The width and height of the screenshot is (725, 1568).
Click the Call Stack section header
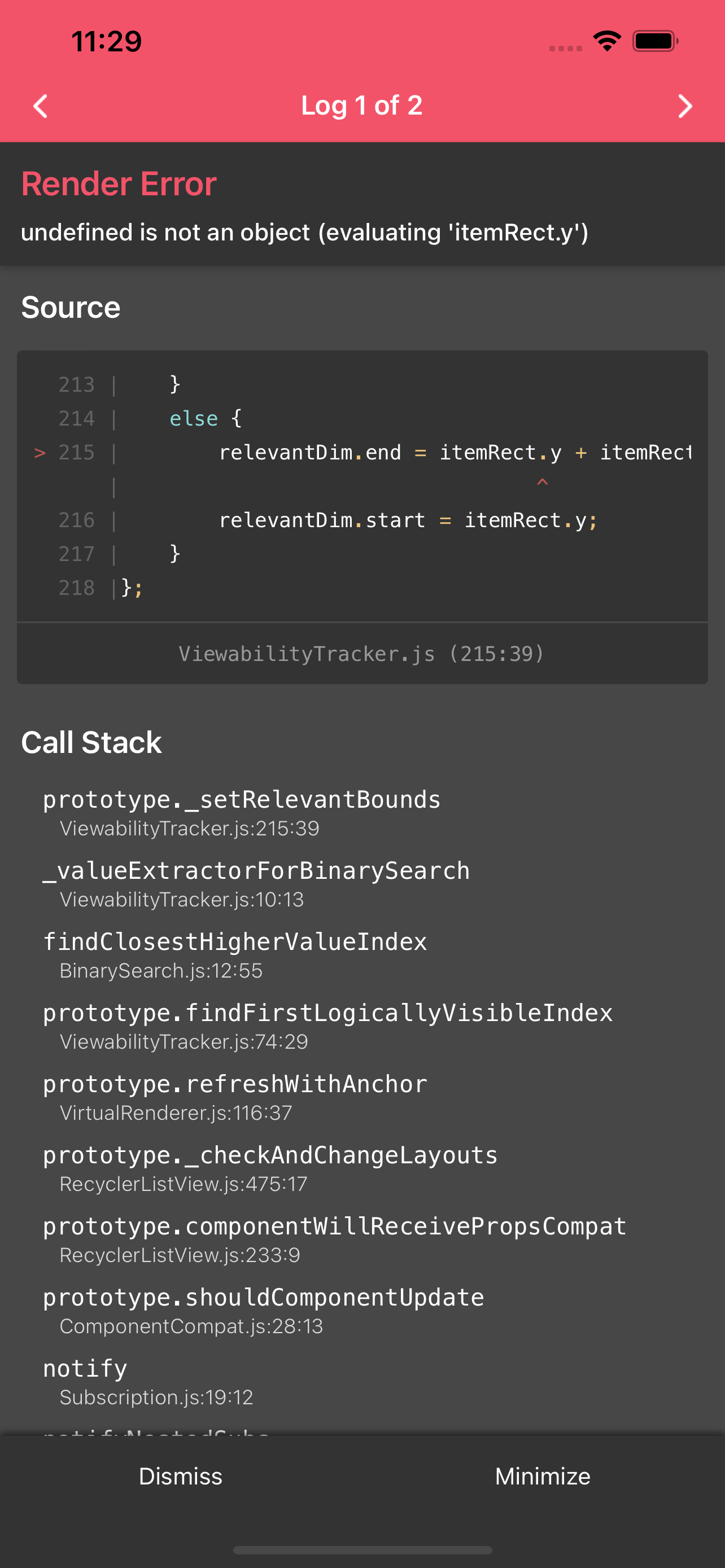pos(91,742)
